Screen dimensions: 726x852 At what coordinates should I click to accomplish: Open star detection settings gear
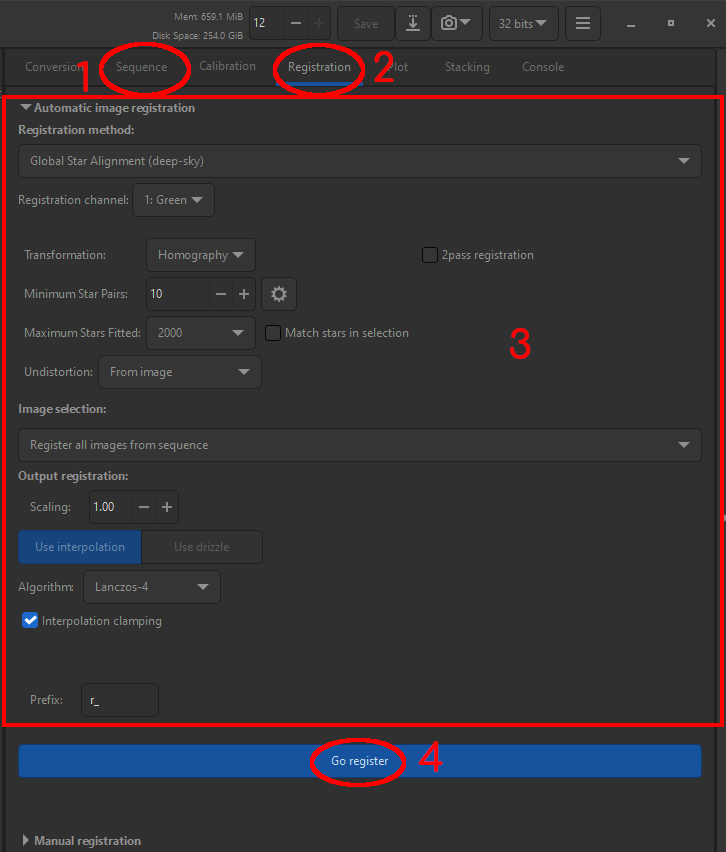tap(279, 294)
